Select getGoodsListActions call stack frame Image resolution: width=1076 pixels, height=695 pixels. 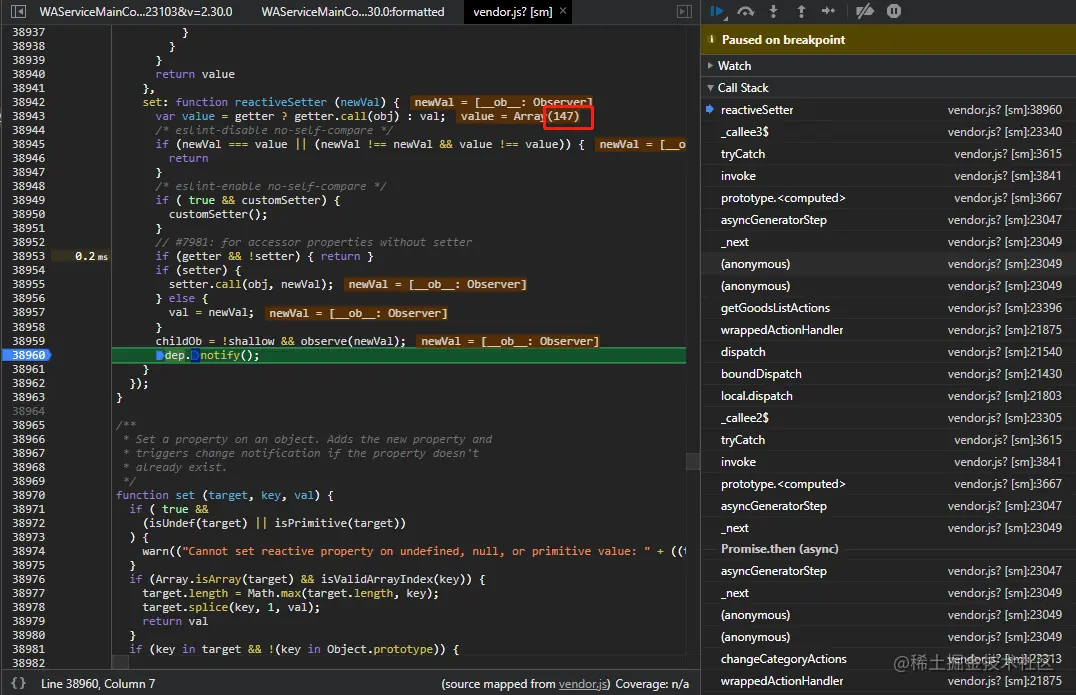[889, 308]
